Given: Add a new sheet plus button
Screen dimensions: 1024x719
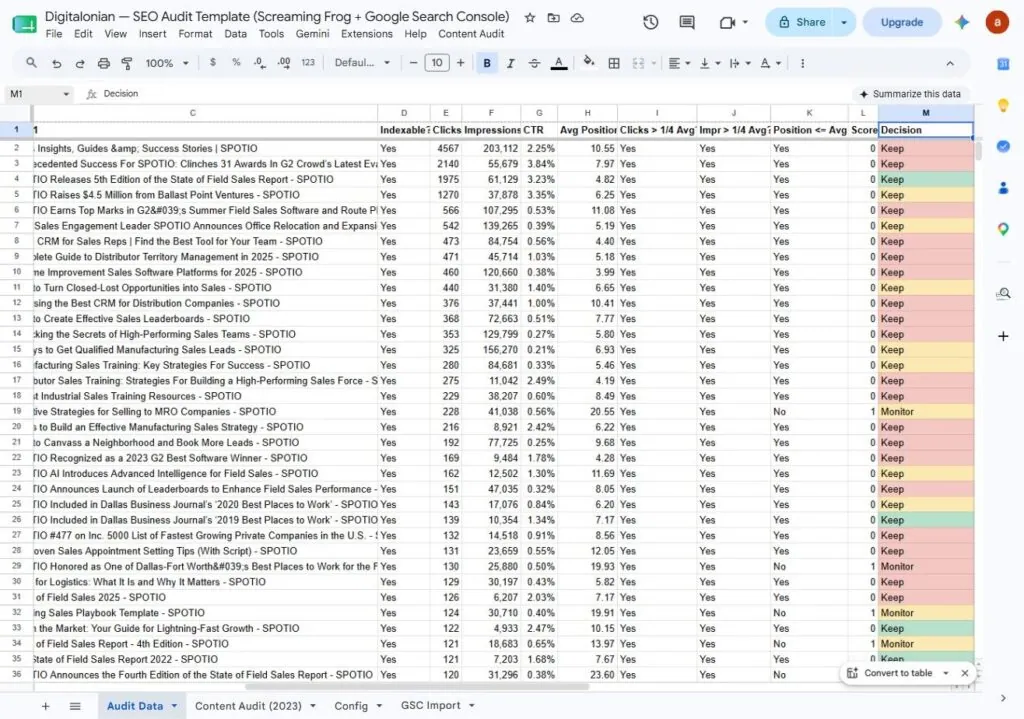Looking at the screenshot, I should point(46,706).
